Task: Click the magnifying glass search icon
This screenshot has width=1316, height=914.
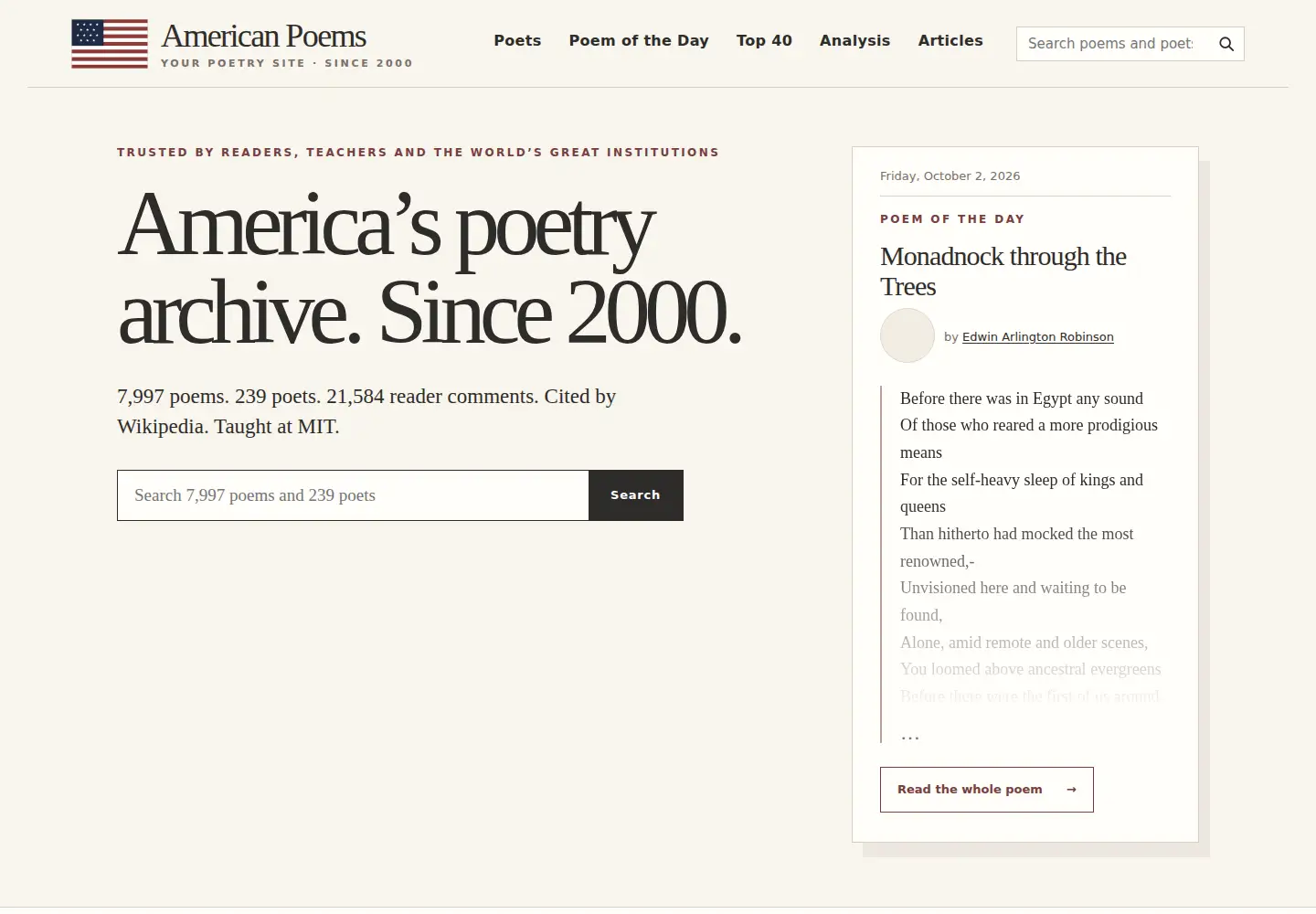Action: click(1226, 44)
